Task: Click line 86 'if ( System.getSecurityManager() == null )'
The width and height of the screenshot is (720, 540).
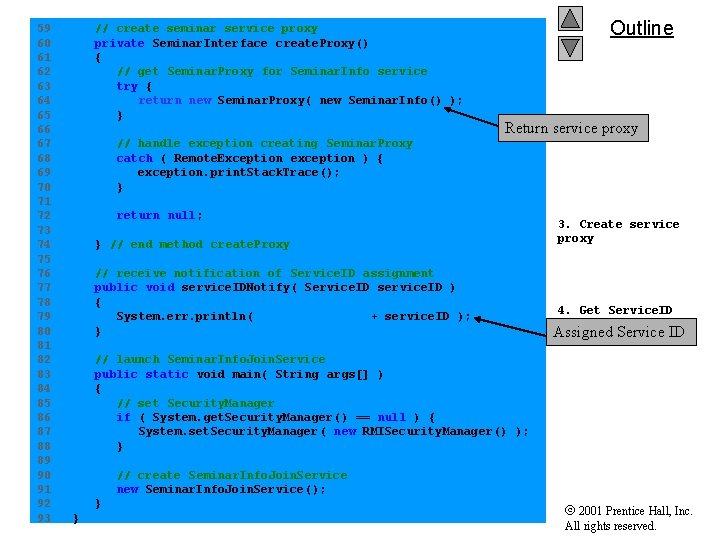Action: point(275,417)
